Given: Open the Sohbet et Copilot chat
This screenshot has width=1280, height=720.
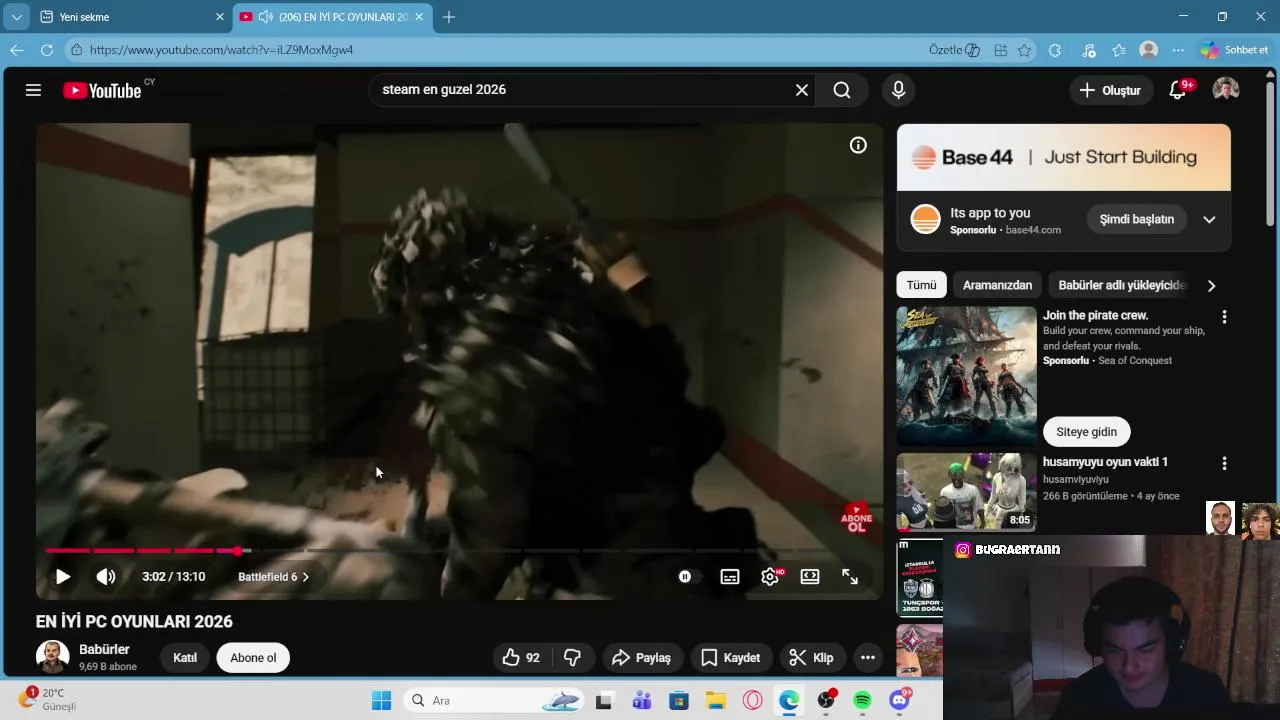Looking at the screenshot, I should 1236,50.
